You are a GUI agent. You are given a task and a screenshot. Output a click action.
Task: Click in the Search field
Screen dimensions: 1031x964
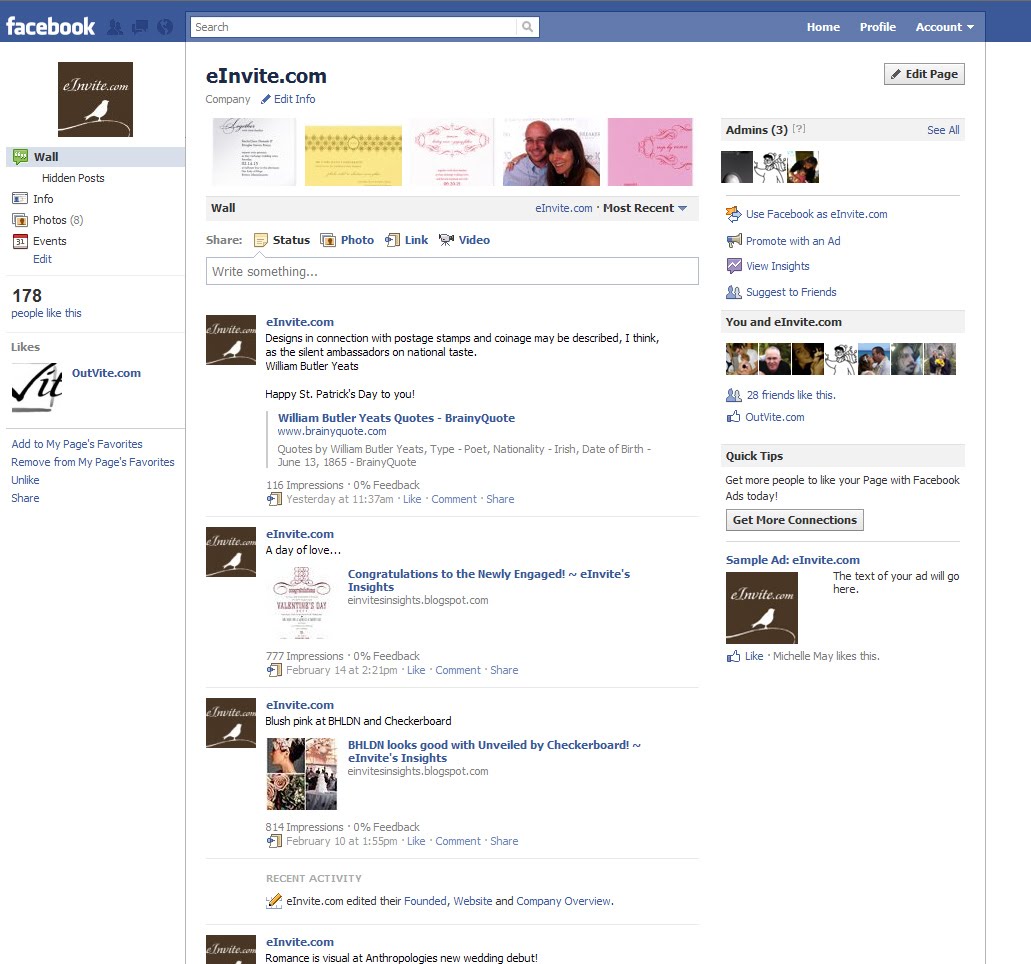click(x=354, y=27)
